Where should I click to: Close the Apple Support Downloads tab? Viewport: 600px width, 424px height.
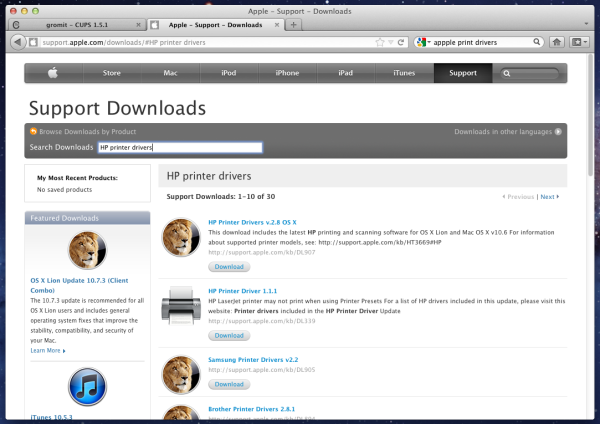pyautogui.click(x=277, y=25)
